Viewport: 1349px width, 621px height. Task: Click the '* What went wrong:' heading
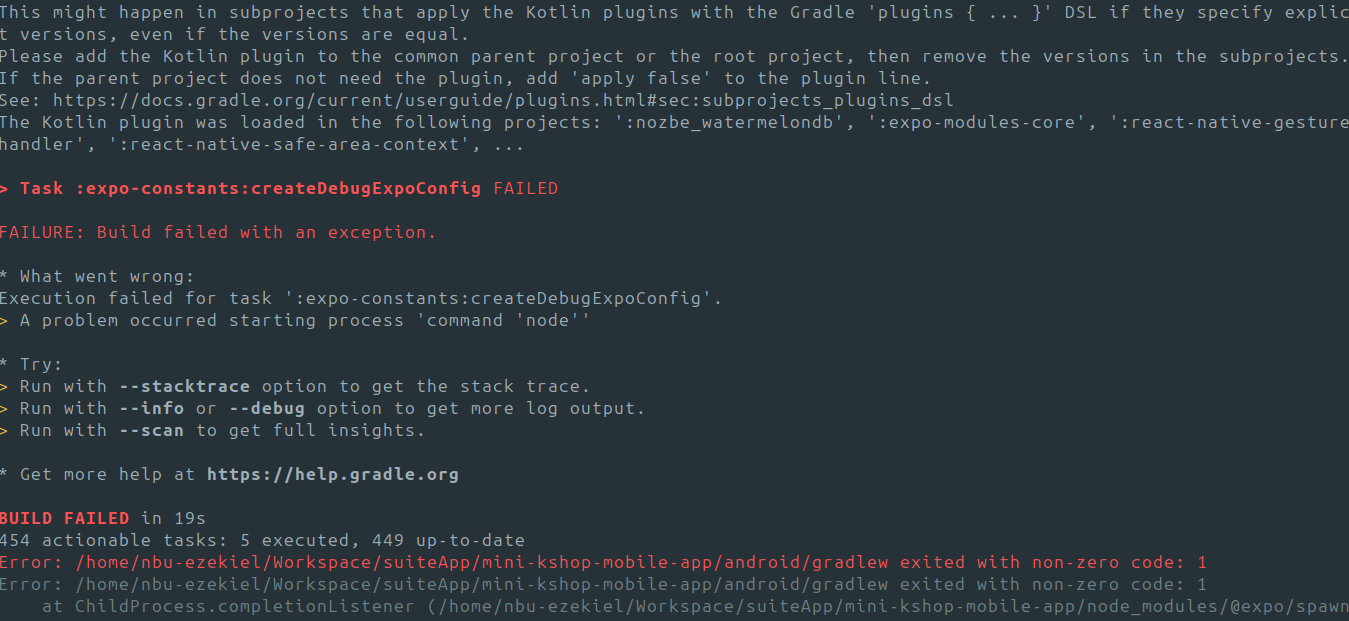pyautogui.click(x=97, y=276)
